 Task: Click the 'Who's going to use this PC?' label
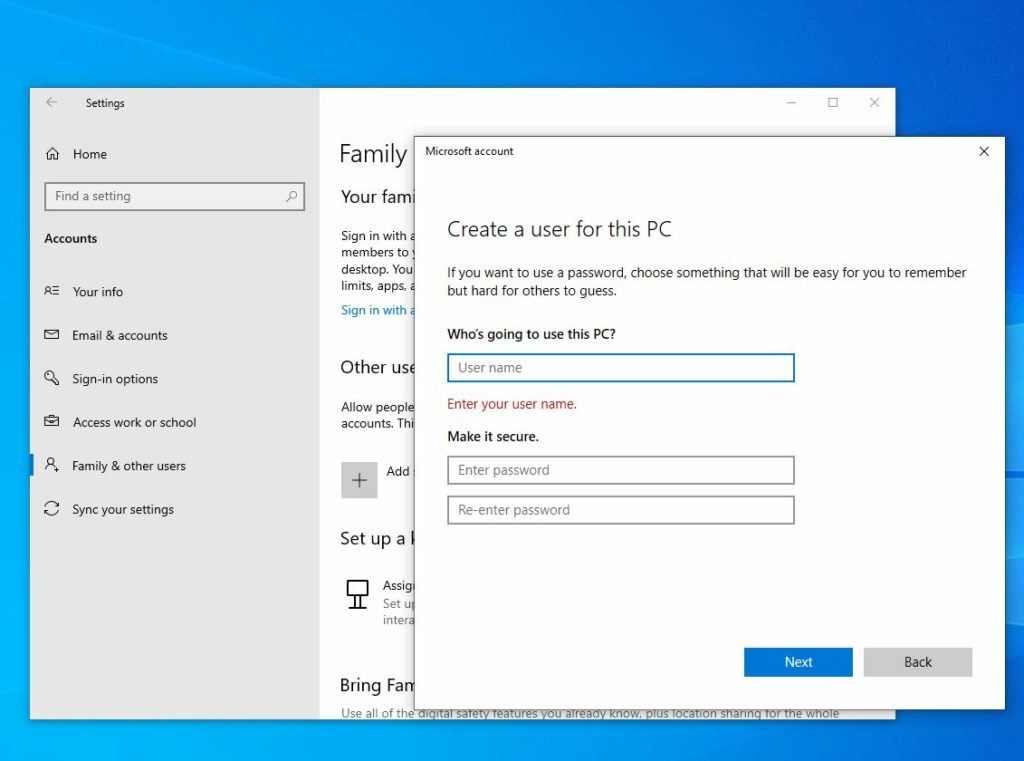[x=531, y=334]
